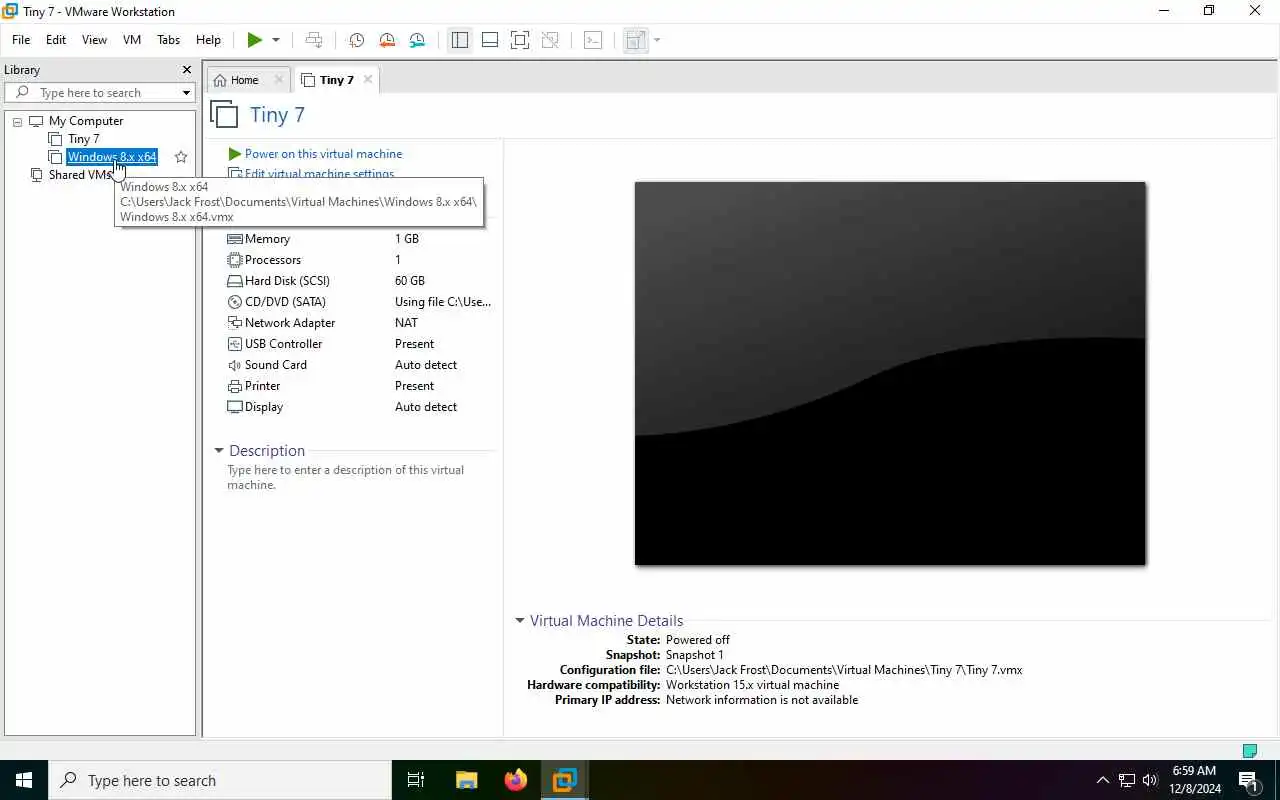The image size is (1280, 800).
Task: Click the Unity mode toolbar icon
Action: click(x=550, y=40)
